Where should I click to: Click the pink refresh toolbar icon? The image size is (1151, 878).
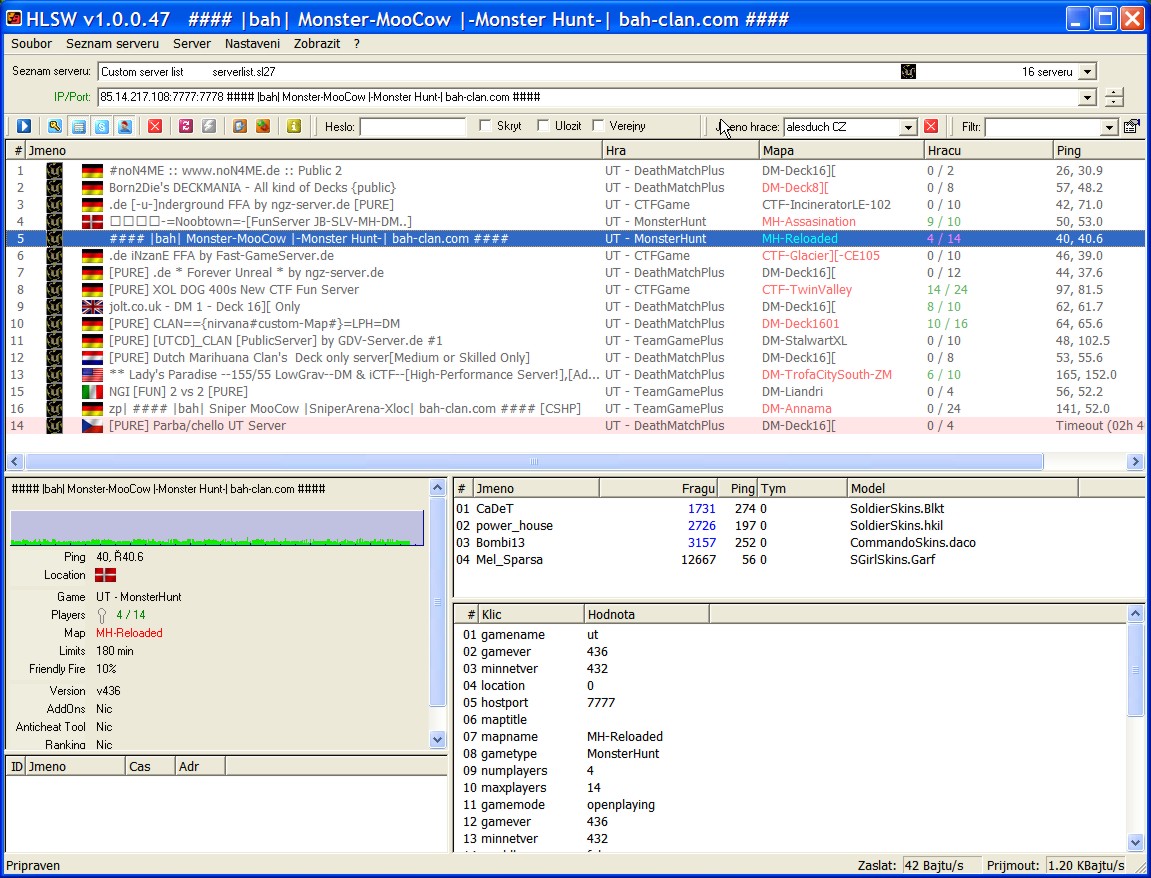[x=185, y=126]
